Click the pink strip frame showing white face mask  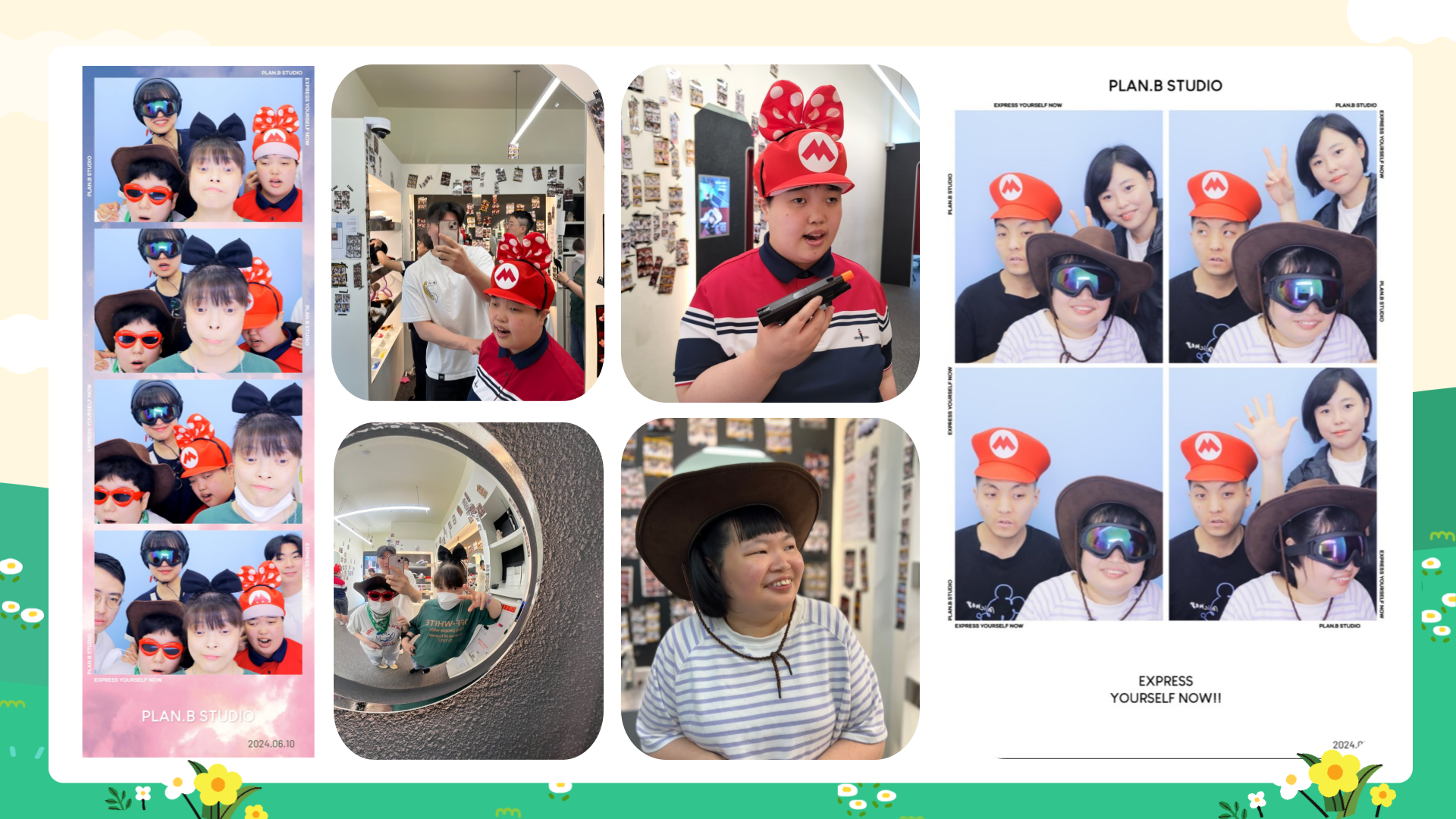[198, 451]
